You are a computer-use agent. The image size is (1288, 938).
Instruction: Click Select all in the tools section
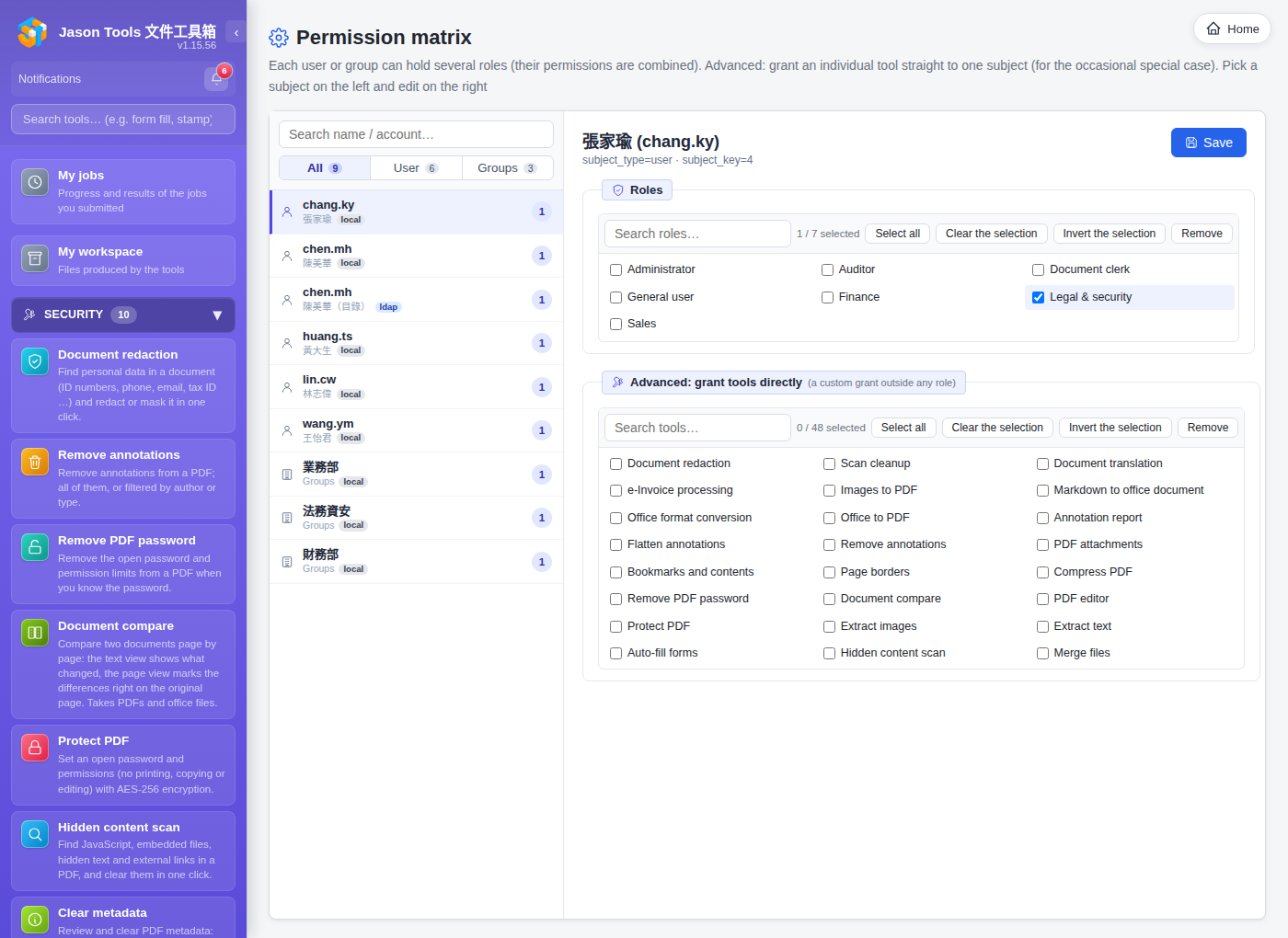[x=903, y=428]
